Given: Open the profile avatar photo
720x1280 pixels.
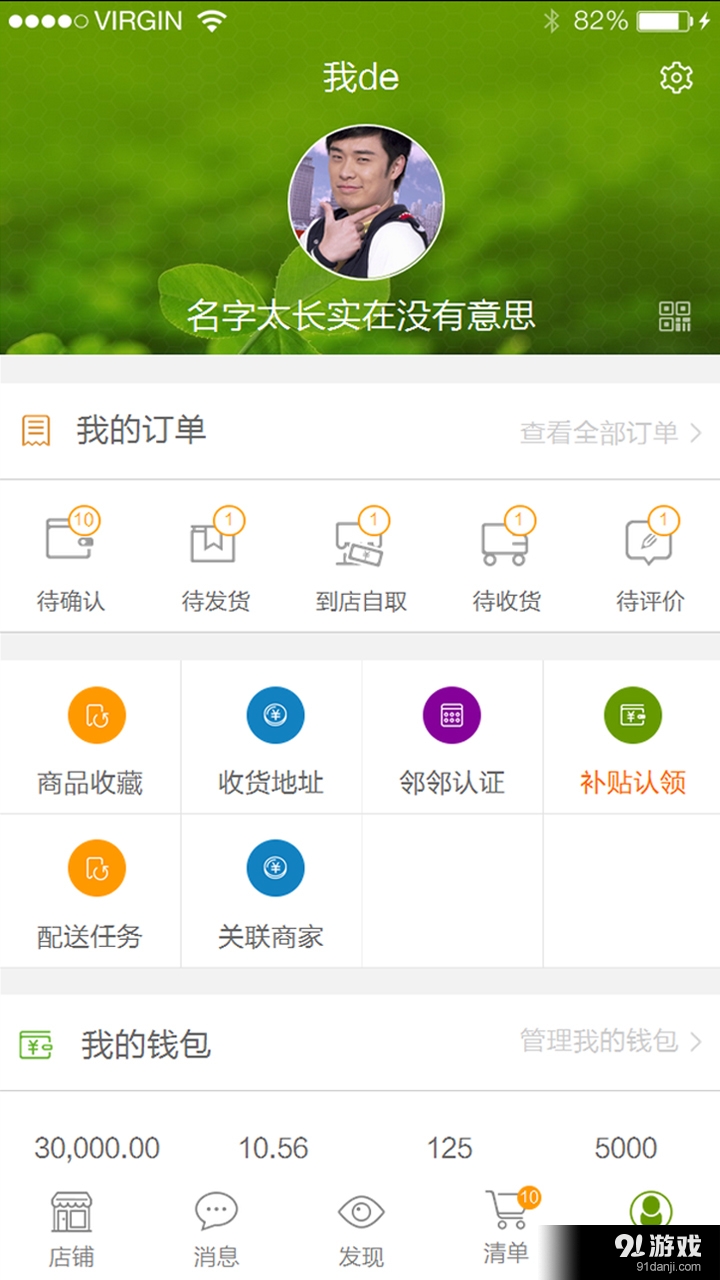Looking at the screenshot, I should tap(366, 202).
